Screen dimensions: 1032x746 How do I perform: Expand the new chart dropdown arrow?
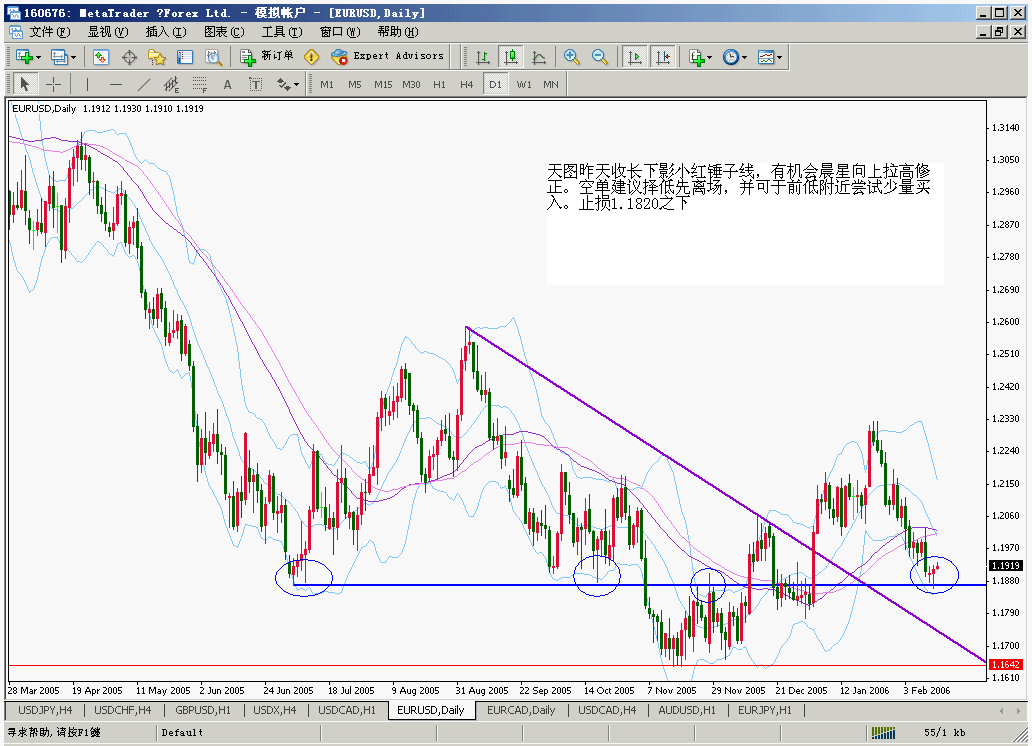(x=38, y=58)
